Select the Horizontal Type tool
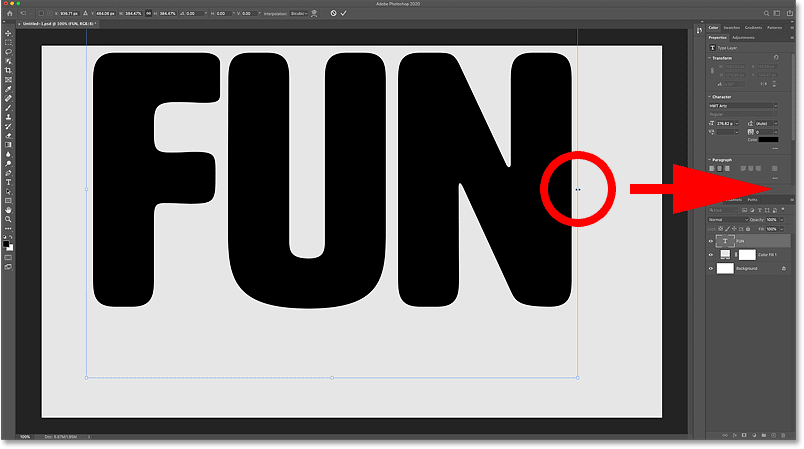 (x=8, y=182)
